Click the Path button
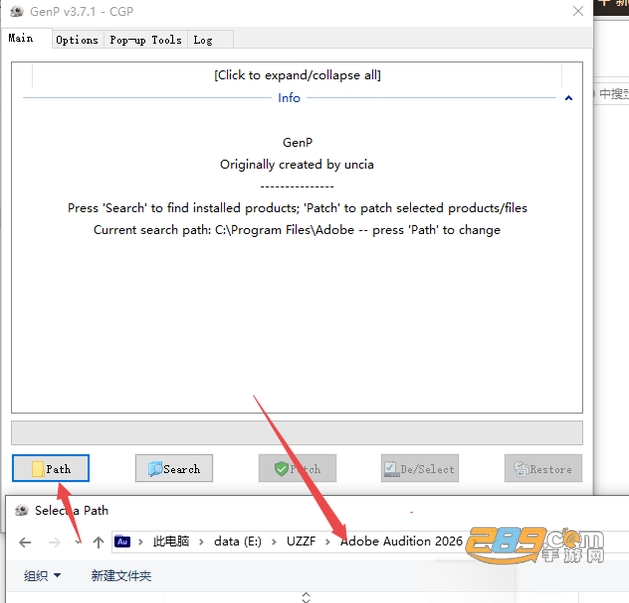 (51, 468)
